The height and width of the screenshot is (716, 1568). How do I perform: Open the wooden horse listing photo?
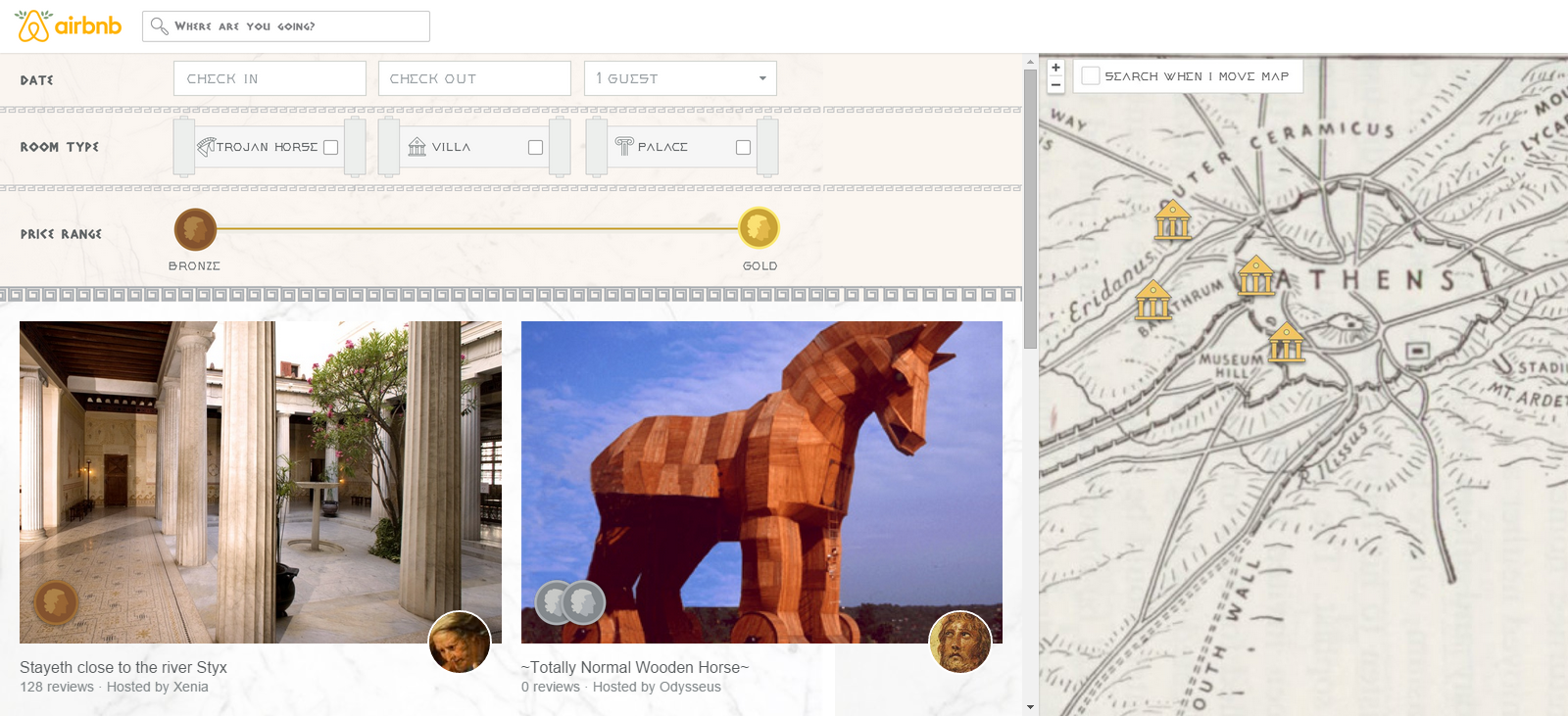point(761,482)
